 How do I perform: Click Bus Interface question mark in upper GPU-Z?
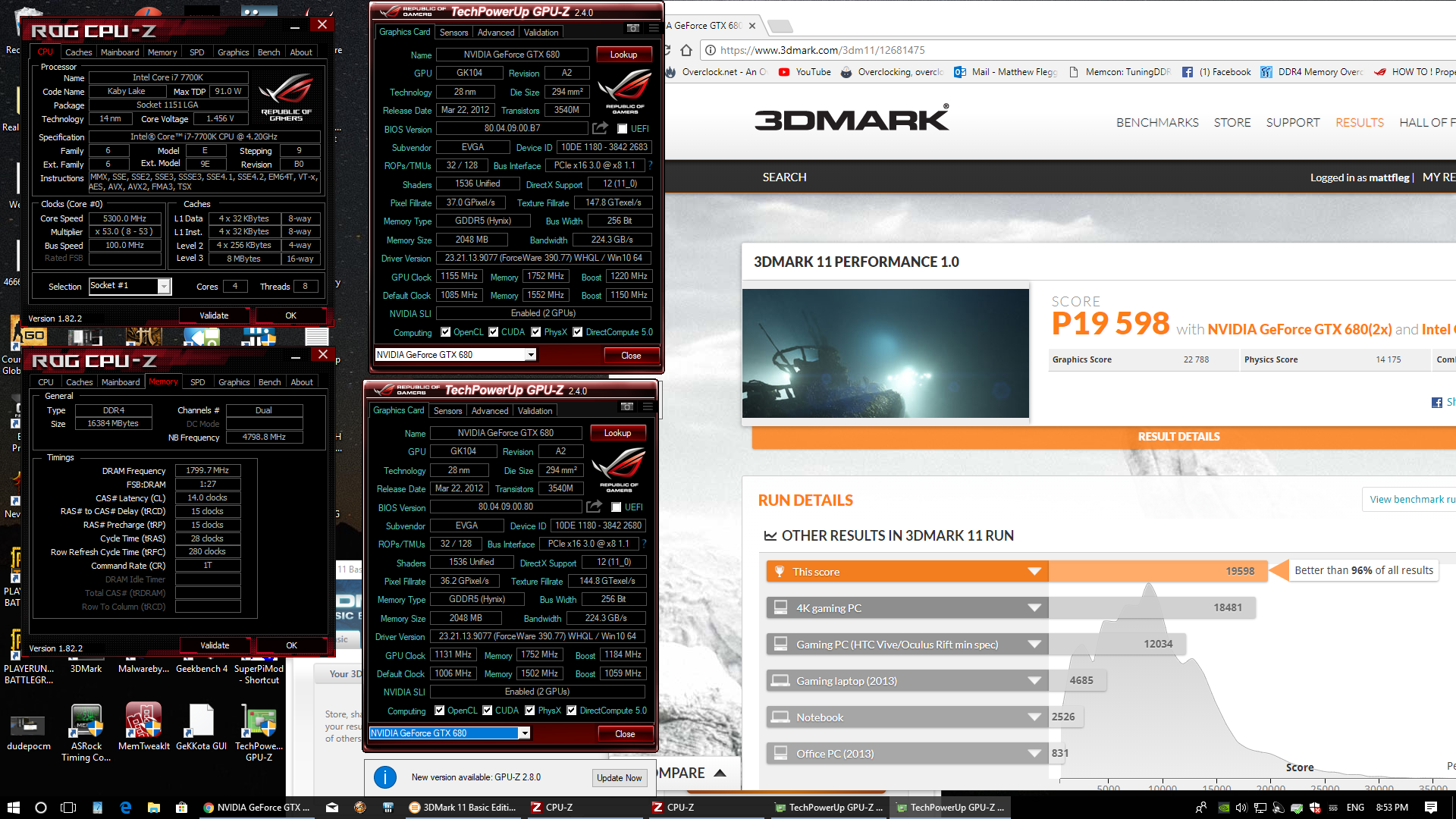click(650, 165)
